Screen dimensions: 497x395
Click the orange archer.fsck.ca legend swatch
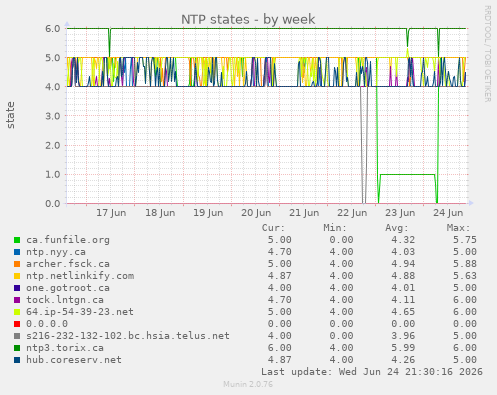pos(17,264)
